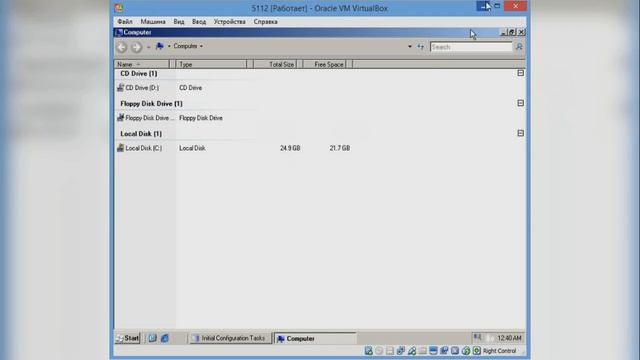
Task: Click the 21.7 GB free space value
Action: pos(340,148)
